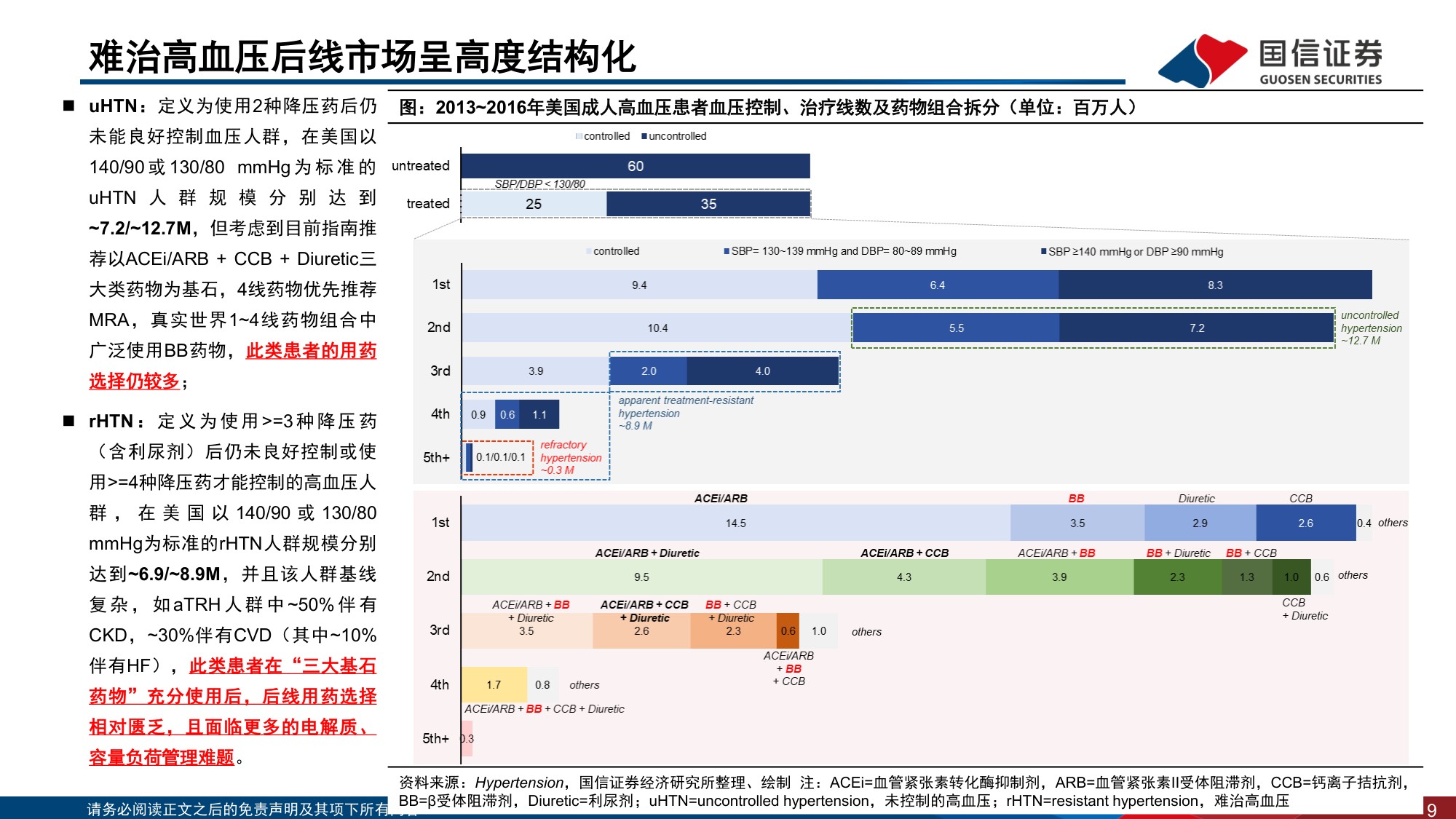The height and width of the screenshot is (819, 1456).
Task: Click the 3rd-line segment labeled 4.0
Action: pyautogui.click(x=762, y=371)
